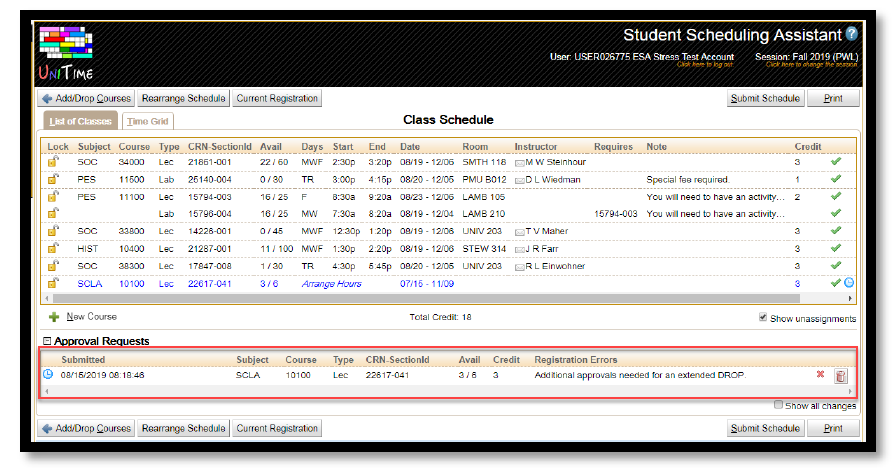Click the top Submit Schedule button

coord(765,98)
